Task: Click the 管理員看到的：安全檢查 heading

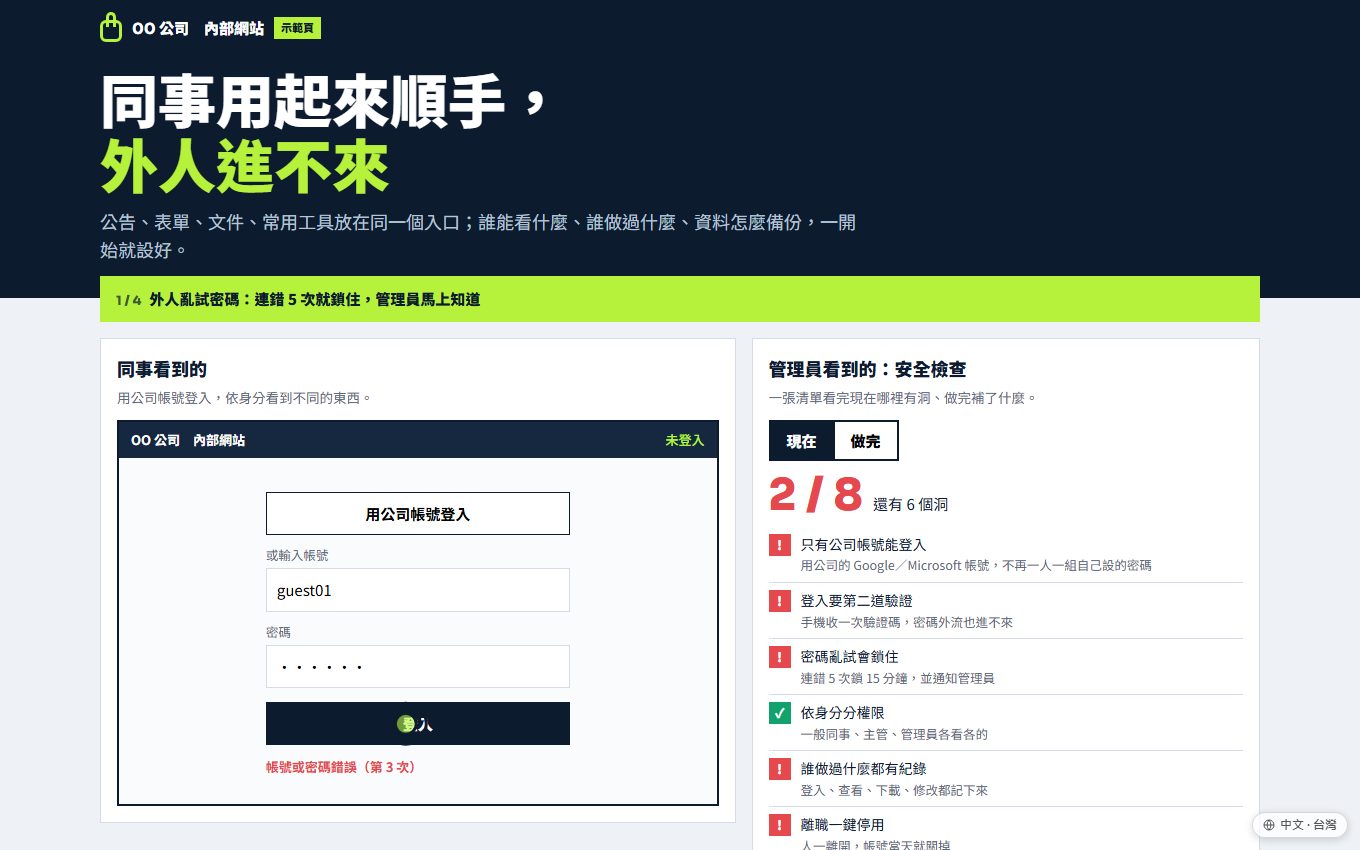Action: click(x=867, y=370)
